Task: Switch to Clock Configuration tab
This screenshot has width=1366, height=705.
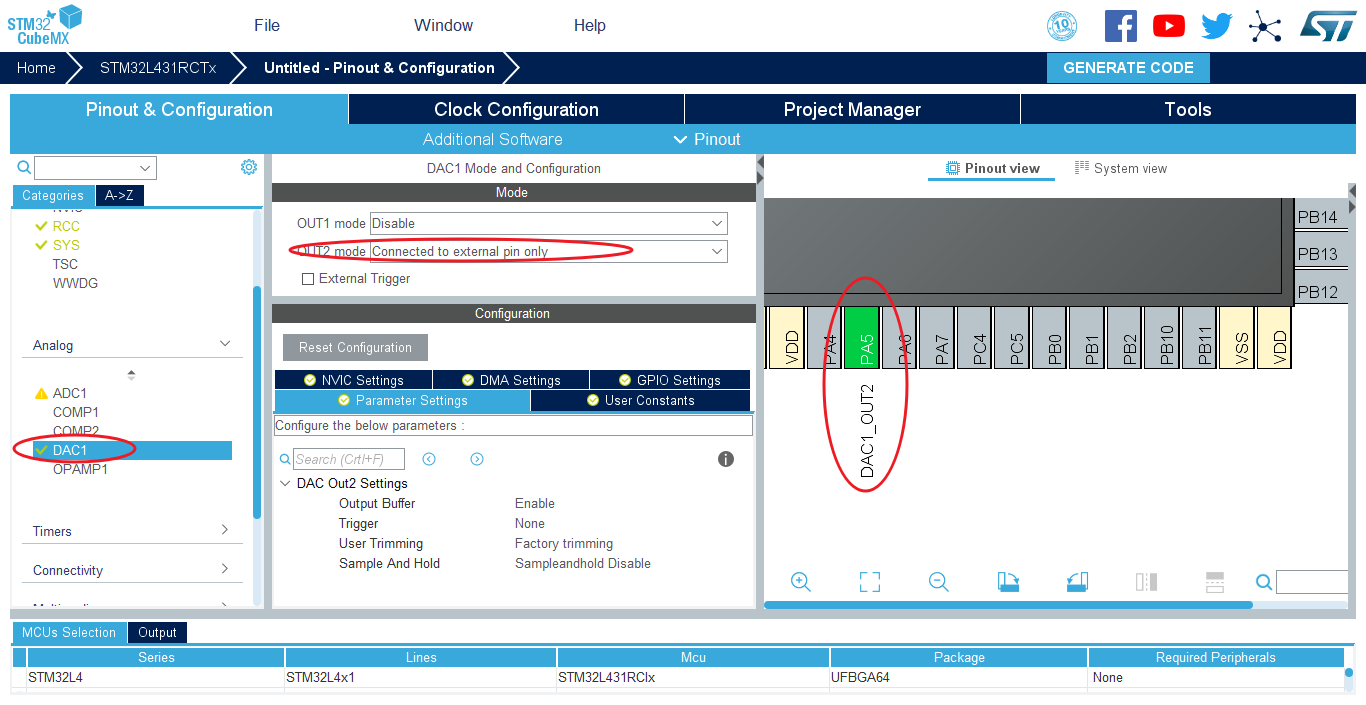Action: tap(516, 109)
